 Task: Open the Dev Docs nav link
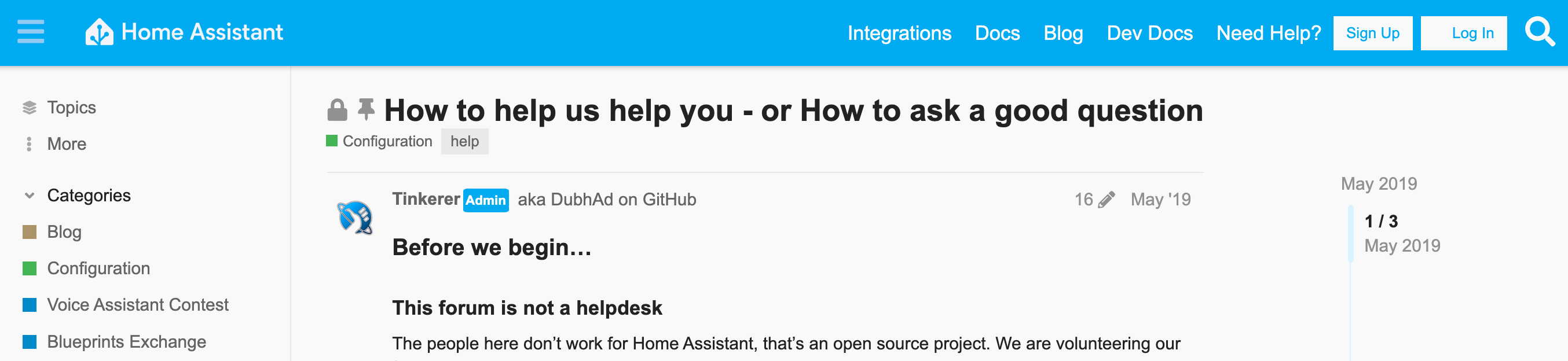point(1149,34)
